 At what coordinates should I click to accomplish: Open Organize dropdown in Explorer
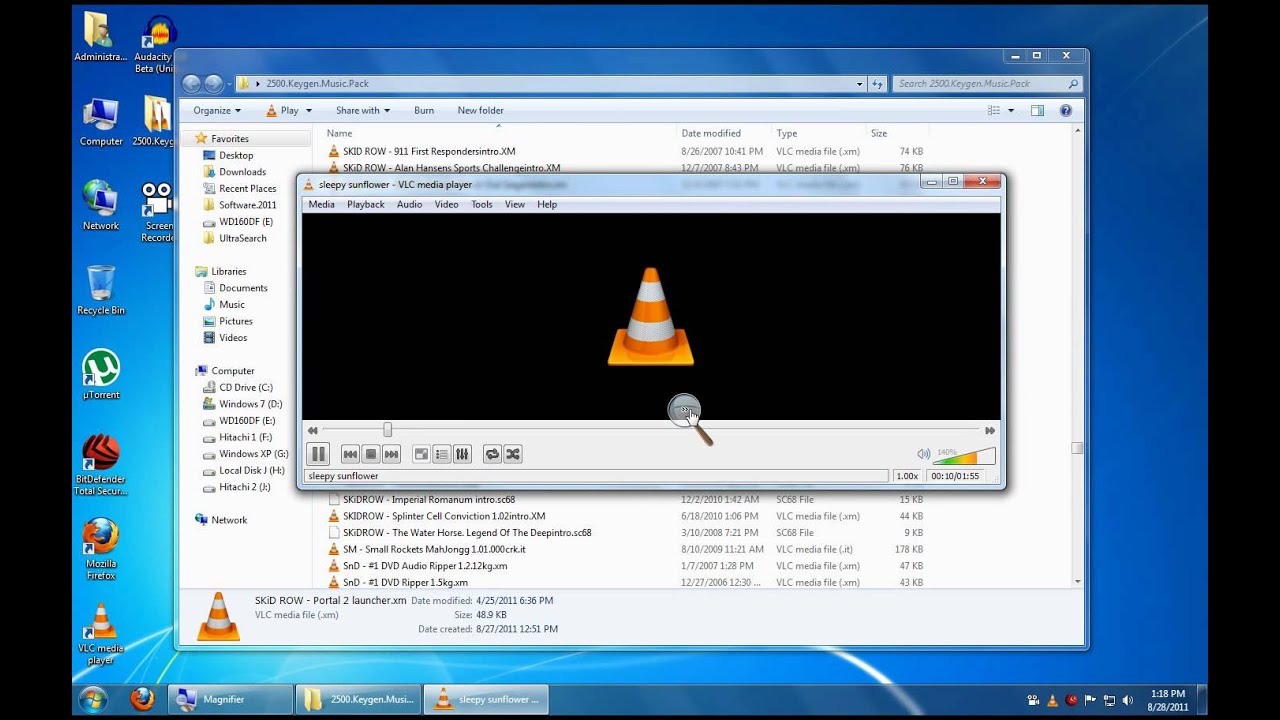(217, 110)
